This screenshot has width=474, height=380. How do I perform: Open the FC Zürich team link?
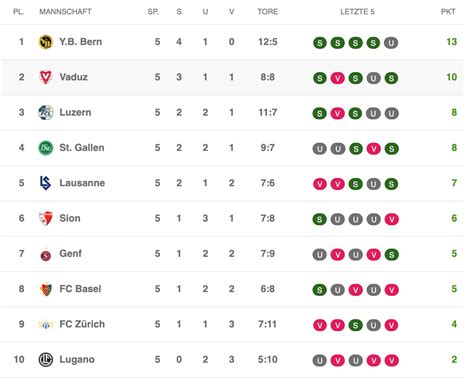coord(82,324)
